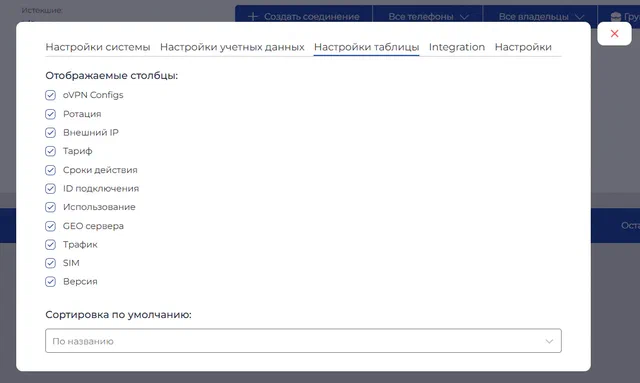Viewport: 640px width, 383px height.
Task: Go to the Настройки tab
Action: pos(523,47)
